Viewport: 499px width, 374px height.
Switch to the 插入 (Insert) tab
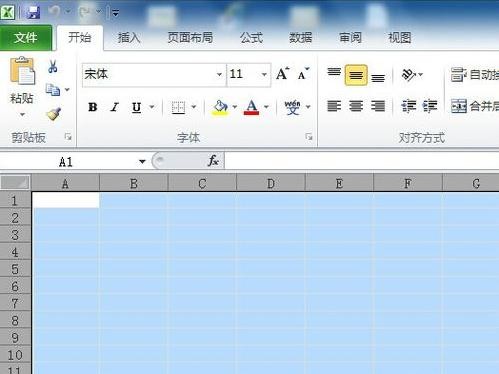(129, 38)
